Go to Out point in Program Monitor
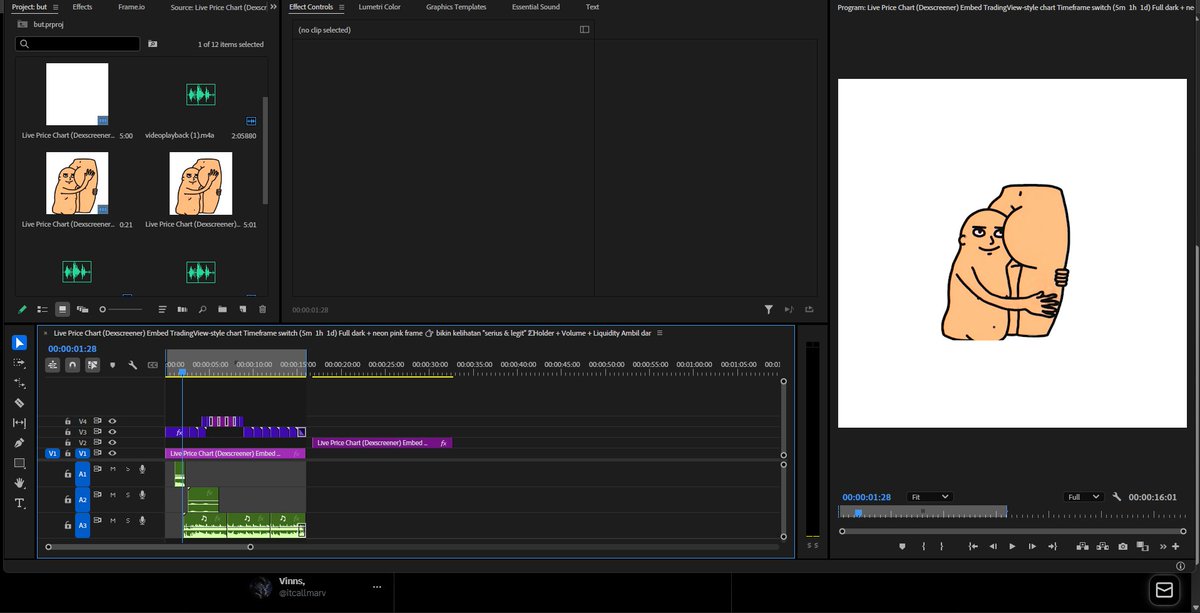Viewport: 1200px width, 613px height. coord(1052,546)
